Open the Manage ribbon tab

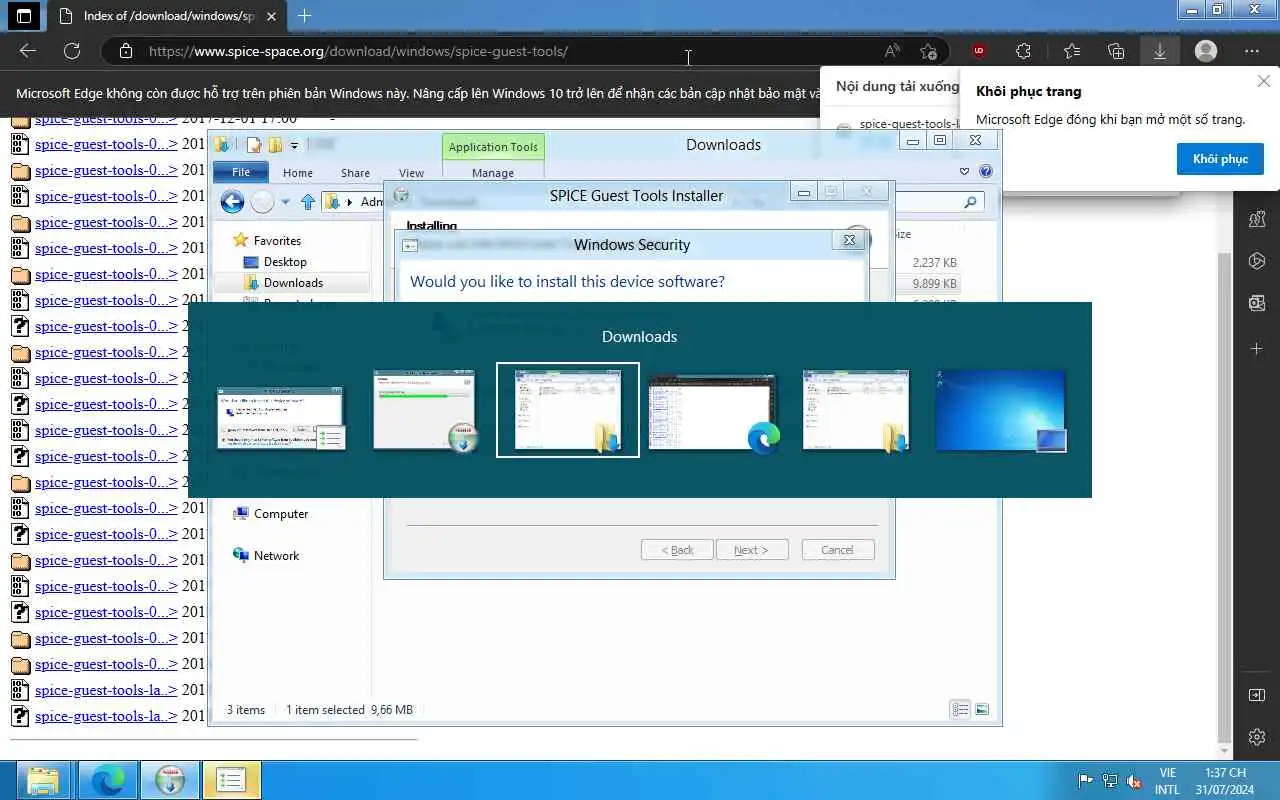(x=493, y=173)
